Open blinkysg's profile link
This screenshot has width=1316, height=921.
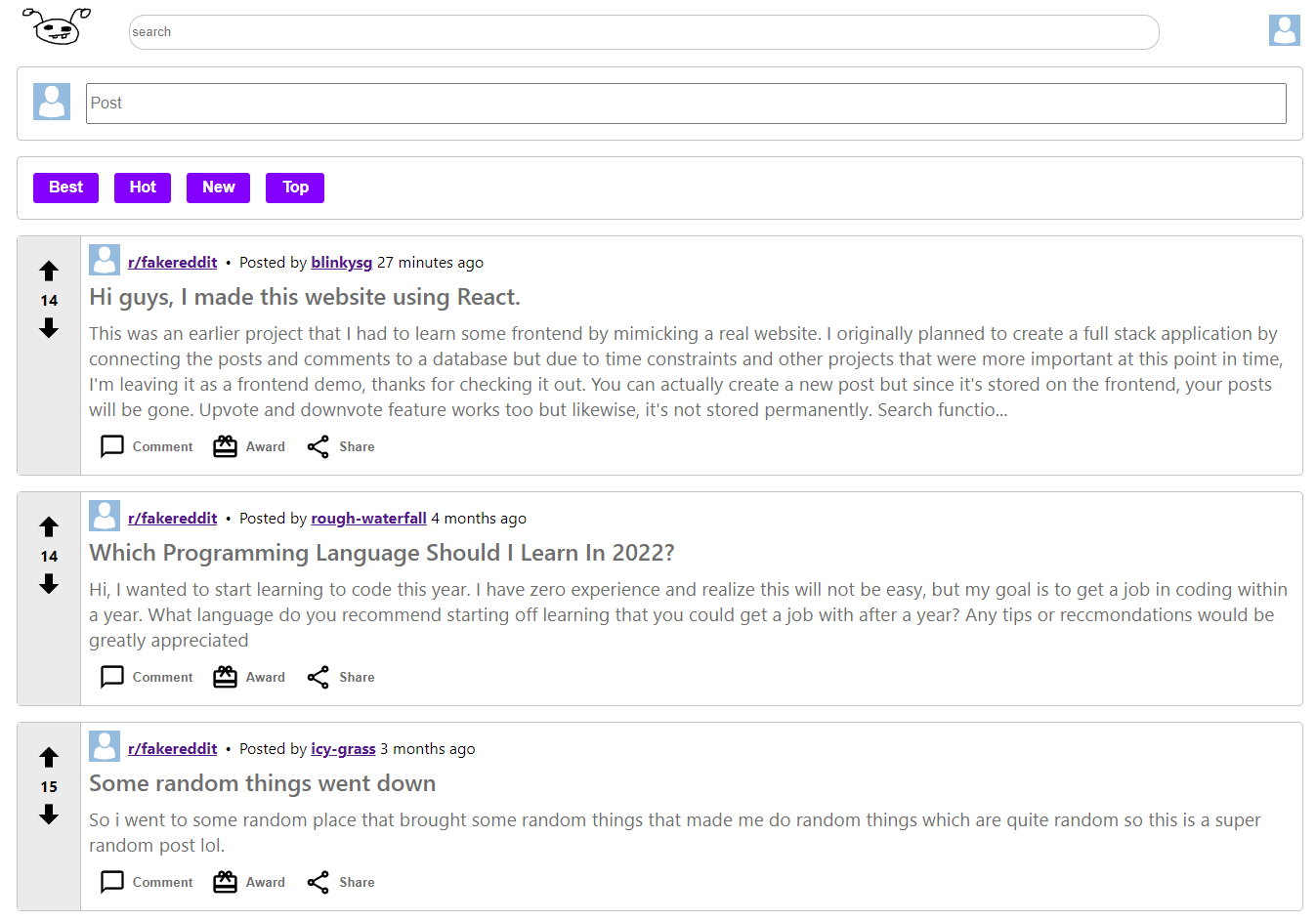pos(341,262)
